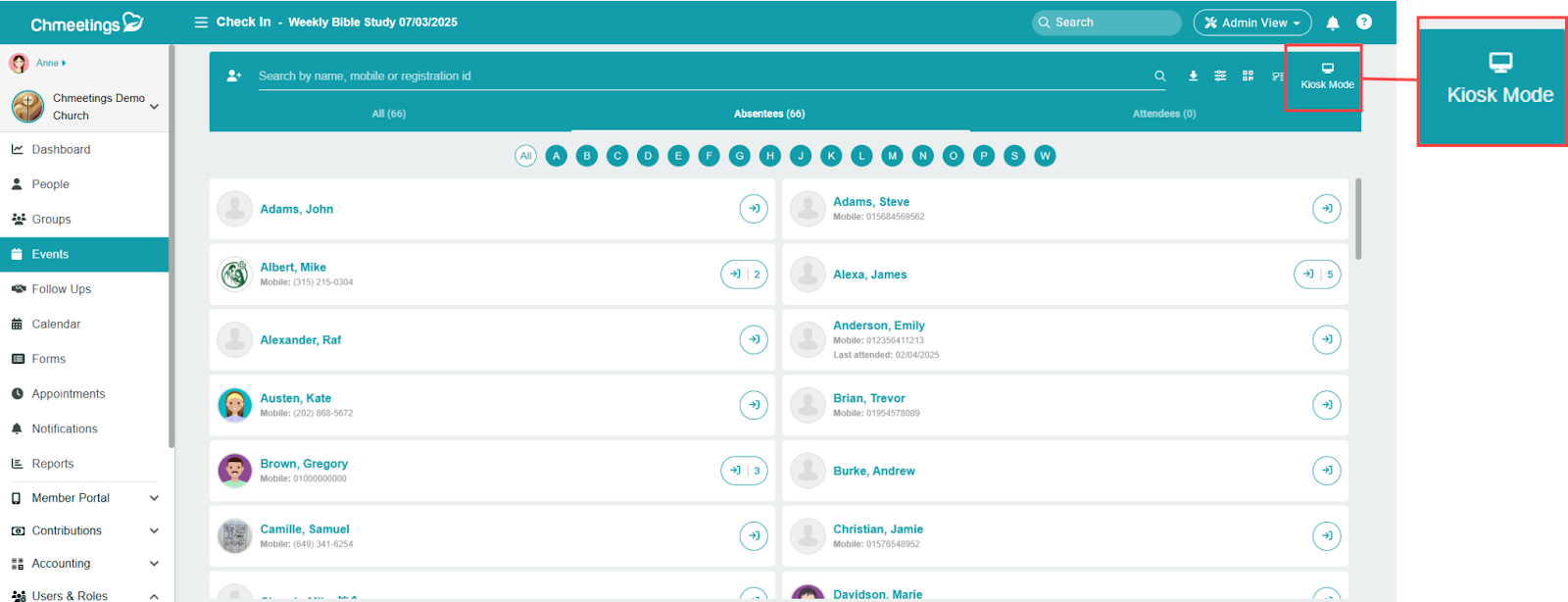
Task: Check in Austen, Kate
Action: (x=754, y=405)
